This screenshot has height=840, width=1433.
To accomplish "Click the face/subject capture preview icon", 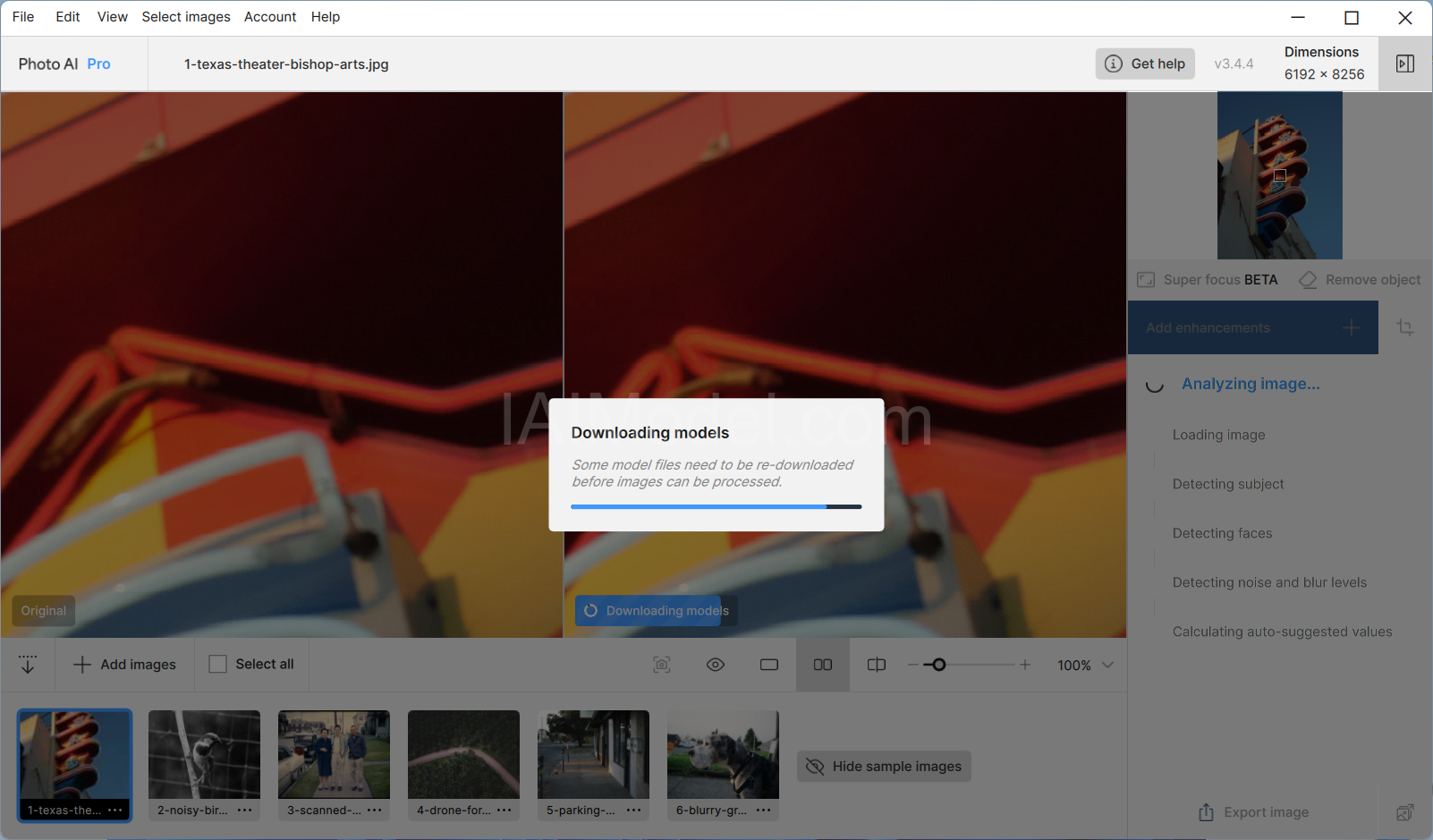I will coord(662,665).
